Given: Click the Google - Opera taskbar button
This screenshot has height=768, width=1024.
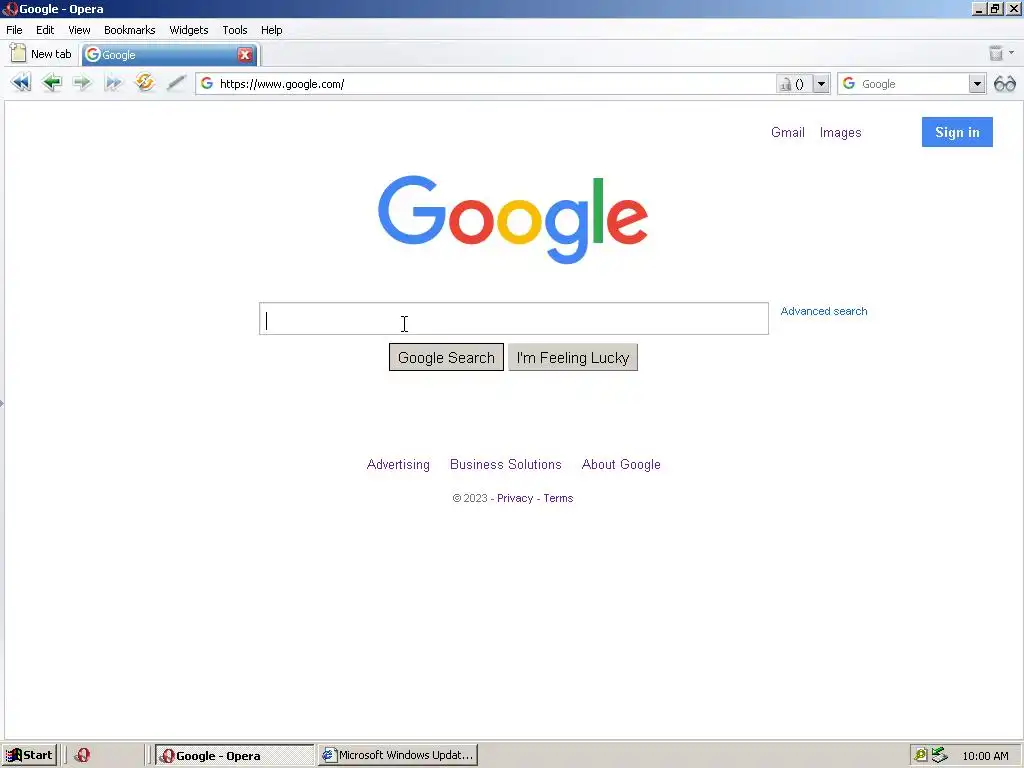Looking at the screenshot, I should (x=235, y=755).
